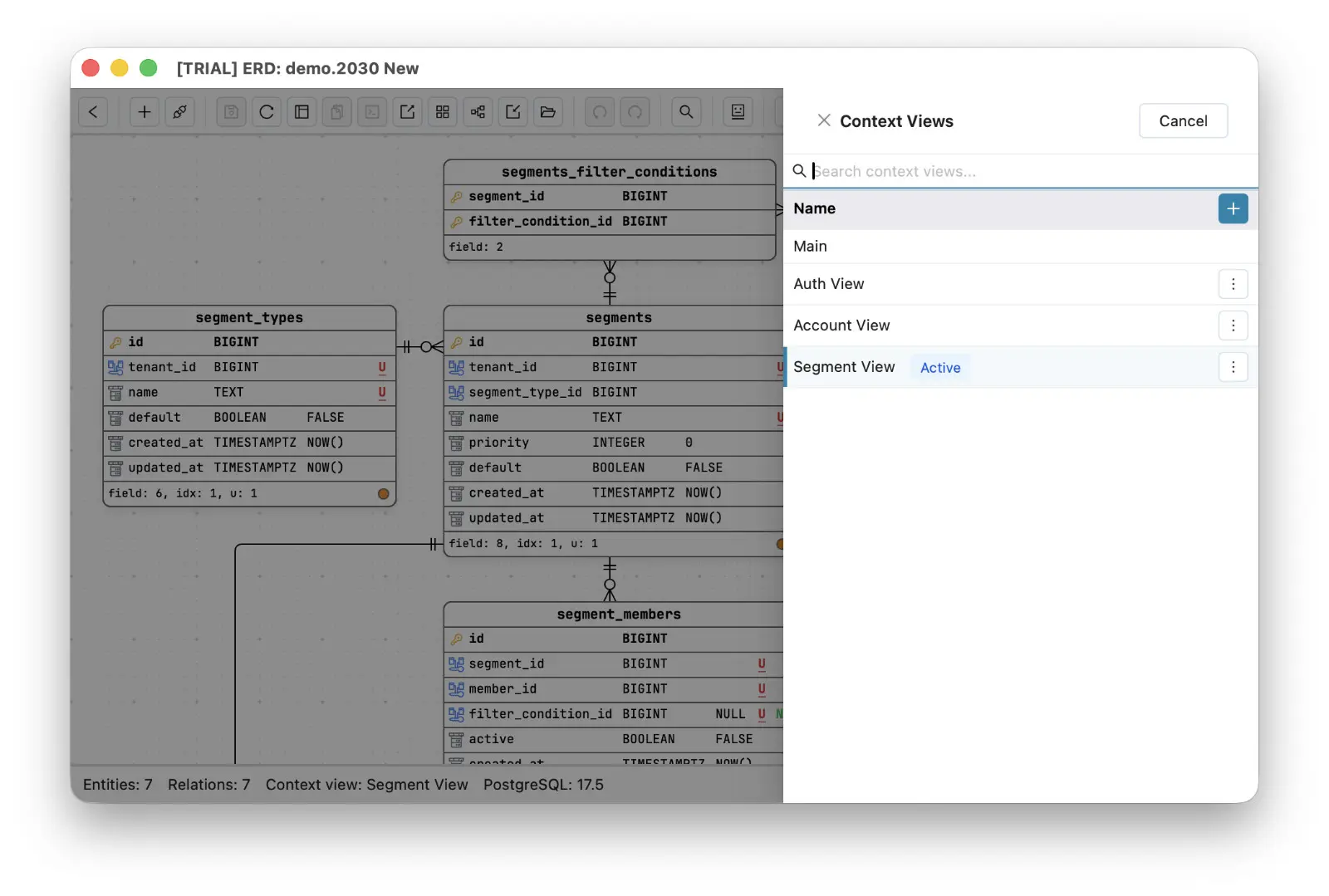Click the Active badge on Segment View
Image resolution: width=1329 pixels, height=896 pixels.
(940, 368)
